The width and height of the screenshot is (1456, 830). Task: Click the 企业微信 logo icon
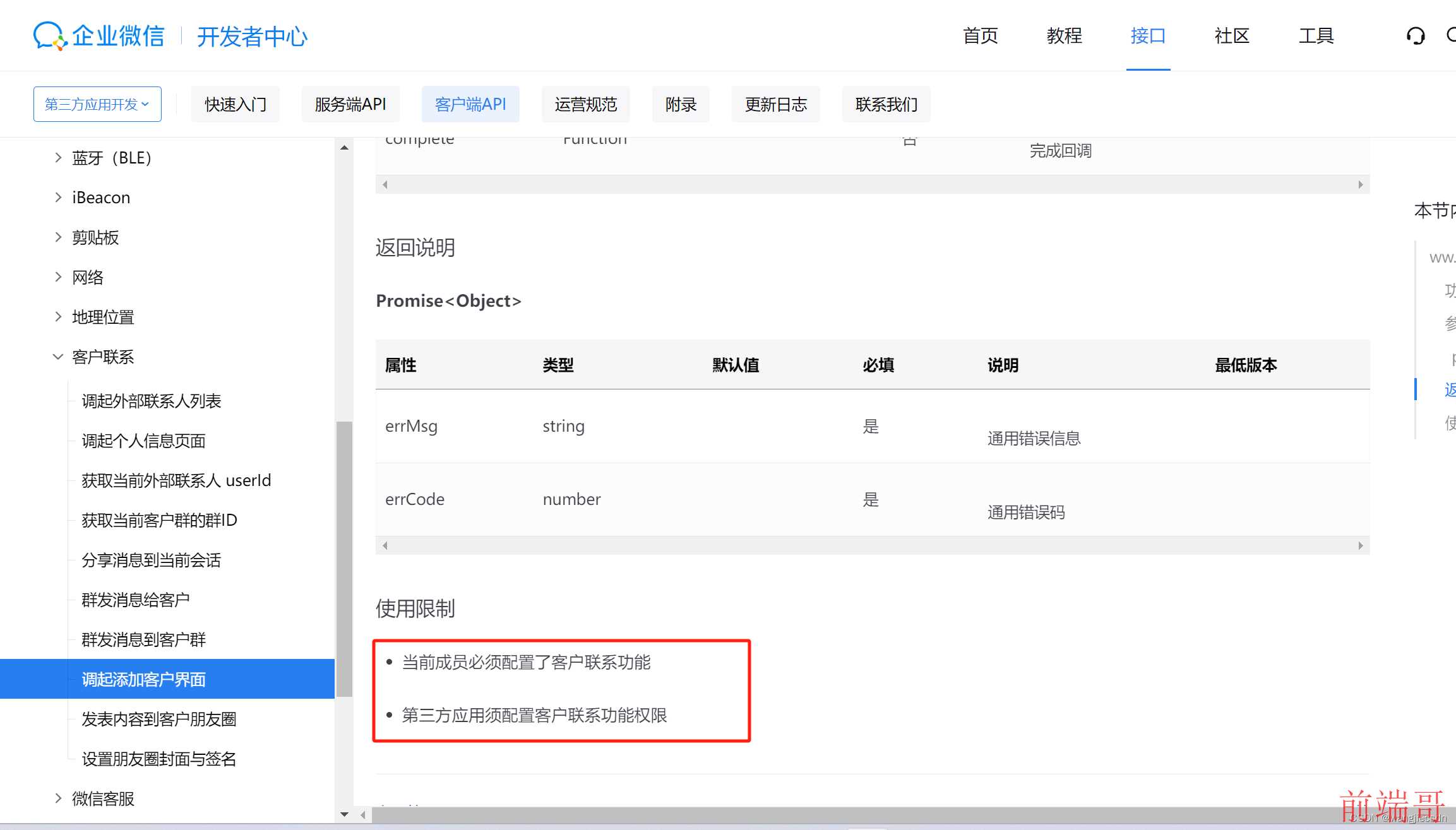pyautogui.click(x=49, y=36)
